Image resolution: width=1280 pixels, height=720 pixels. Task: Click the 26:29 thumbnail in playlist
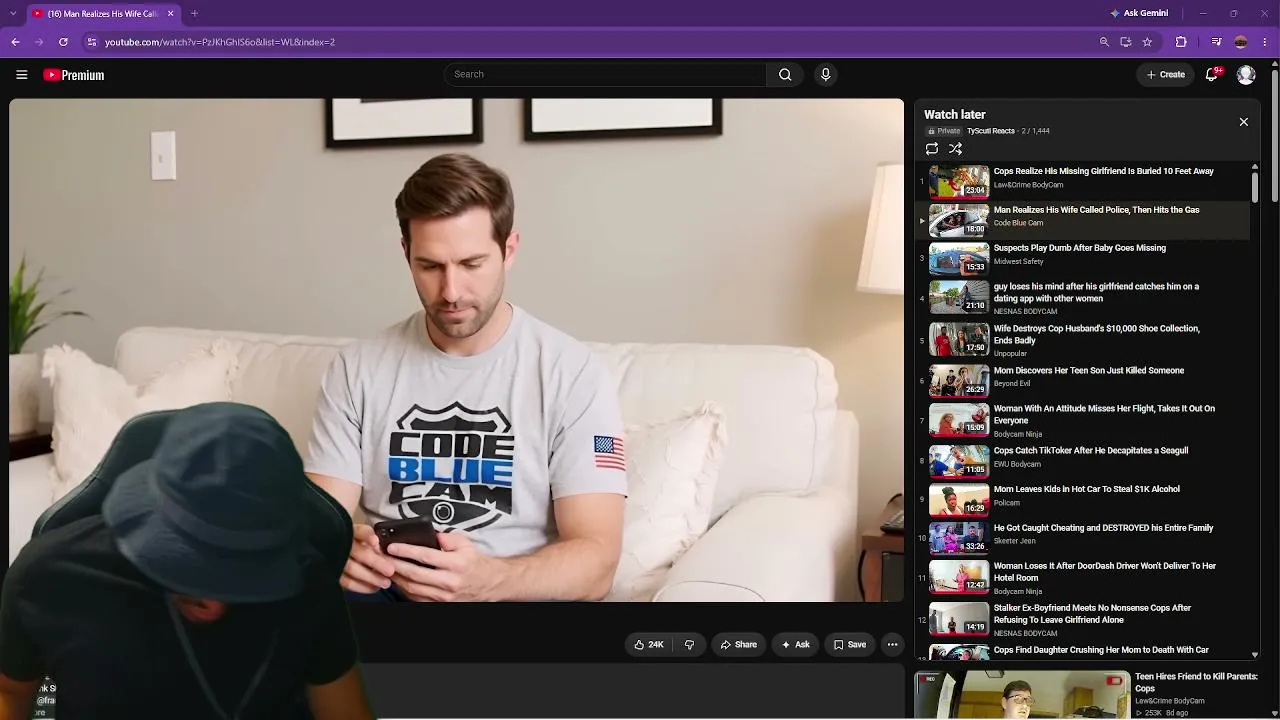959,382
